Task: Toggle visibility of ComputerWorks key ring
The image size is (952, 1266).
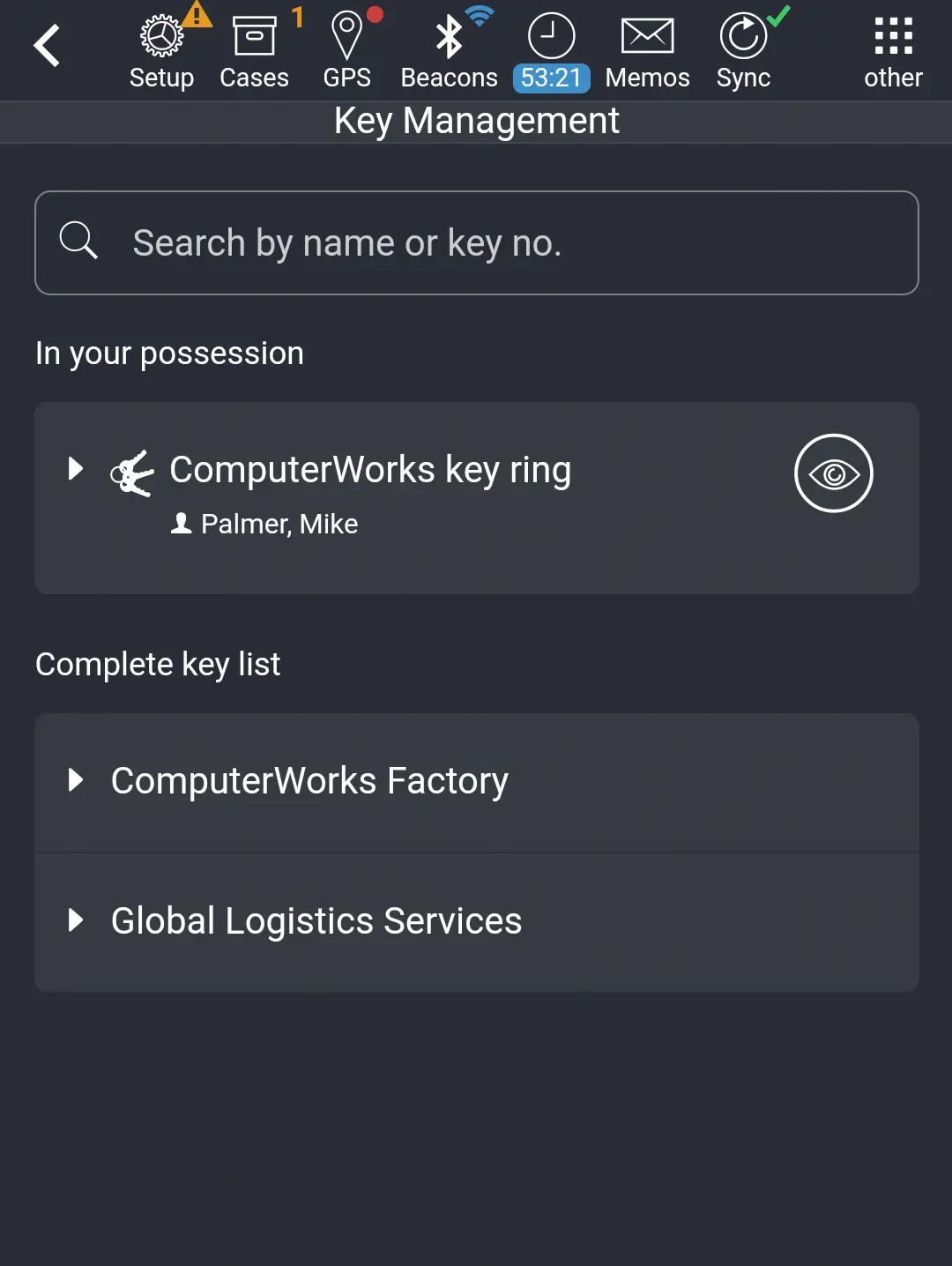Action: (832, 473)
